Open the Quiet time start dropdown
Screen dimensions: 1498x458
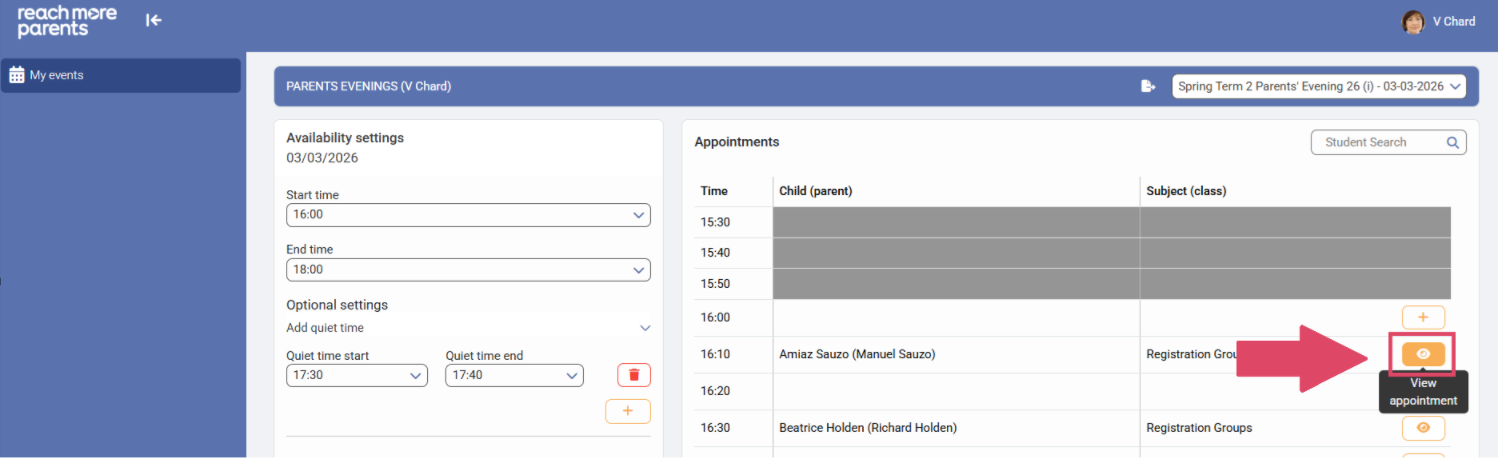357,375
